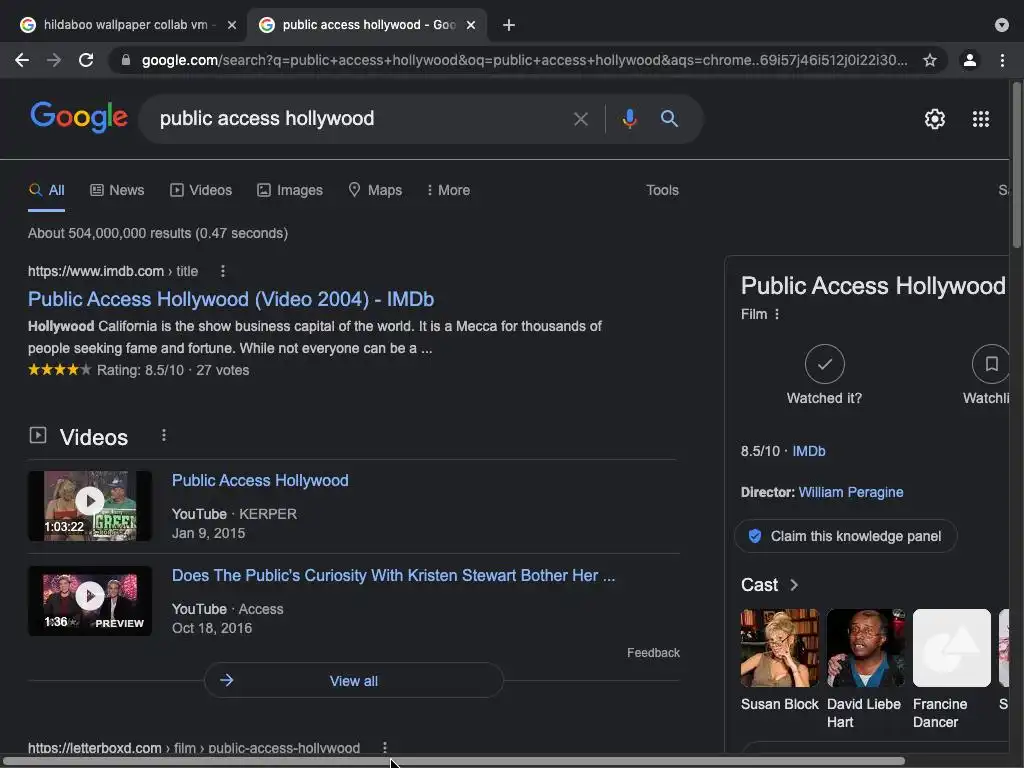The height and width of the screenshot is (768, 1024).
Task: Expand the More search categories menu
Action: pos(448,190)
